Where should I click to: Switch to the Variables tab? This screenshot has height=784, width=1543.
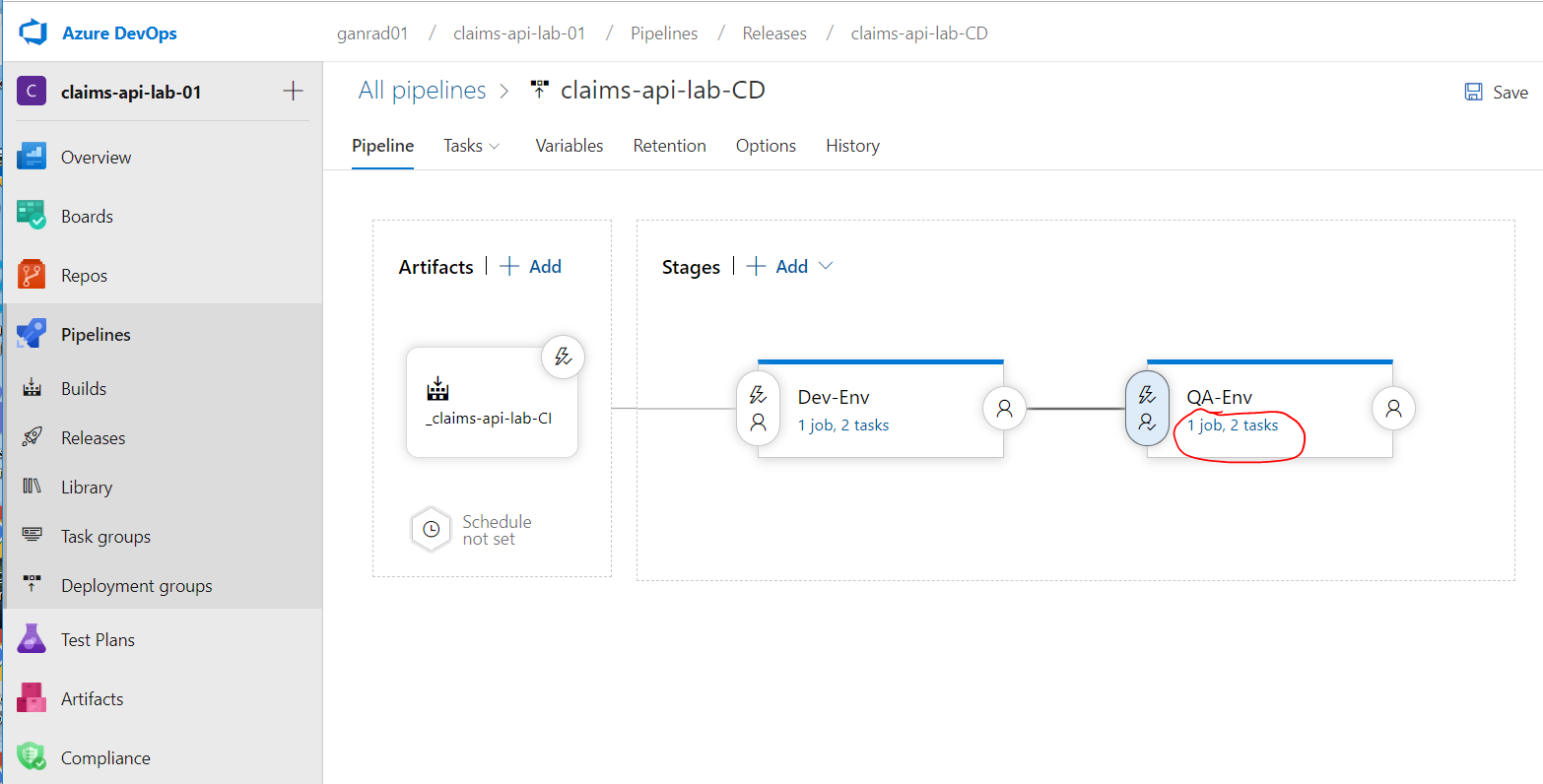click(x=570, y=146)
